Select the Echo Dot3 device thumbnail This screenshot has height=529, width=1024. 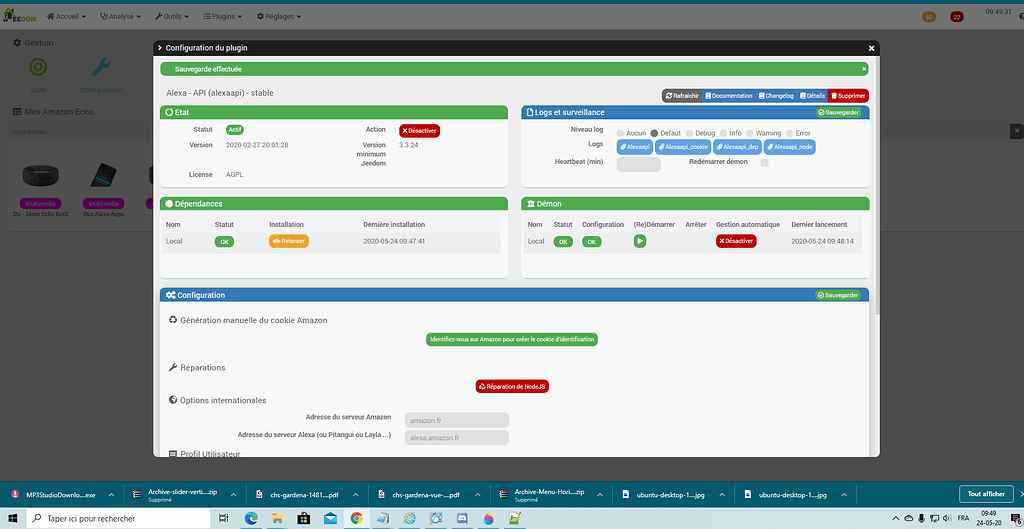40,177
